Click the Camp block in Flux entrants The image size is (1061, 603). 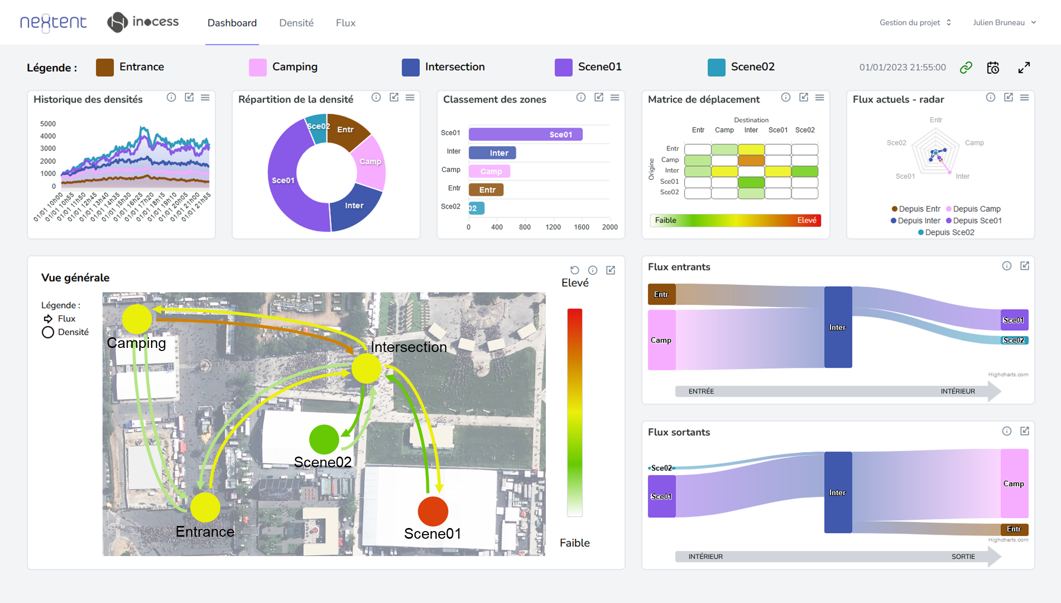click(x=662, y=340)
